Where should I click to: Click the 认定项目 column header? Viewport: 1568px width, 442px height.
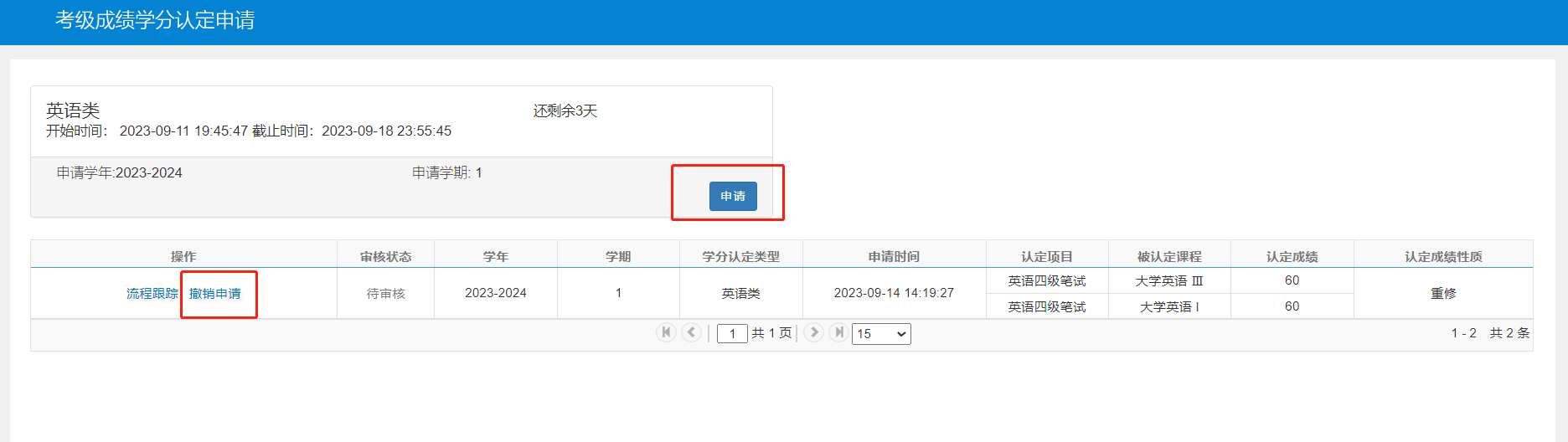point(1047,256)
